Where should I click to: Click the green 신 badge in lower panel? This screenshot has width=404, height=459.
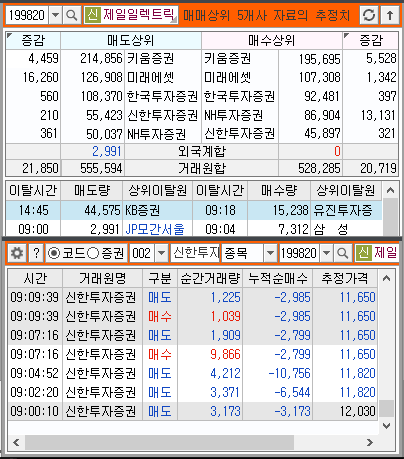tap(363, 253)
